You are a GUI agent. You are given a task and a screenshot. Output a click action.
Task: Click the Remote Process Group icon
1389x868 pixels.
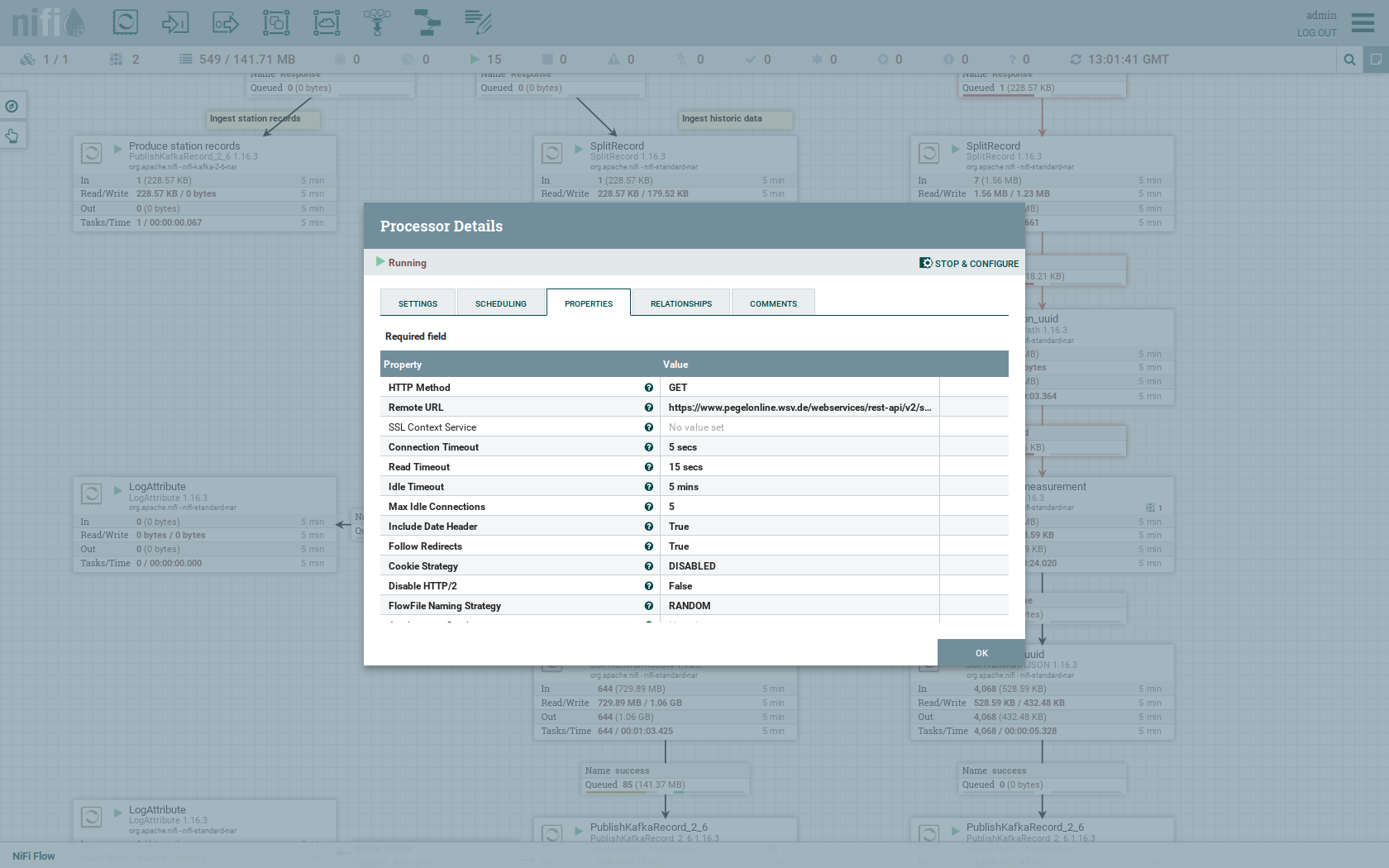click(327, 22)
